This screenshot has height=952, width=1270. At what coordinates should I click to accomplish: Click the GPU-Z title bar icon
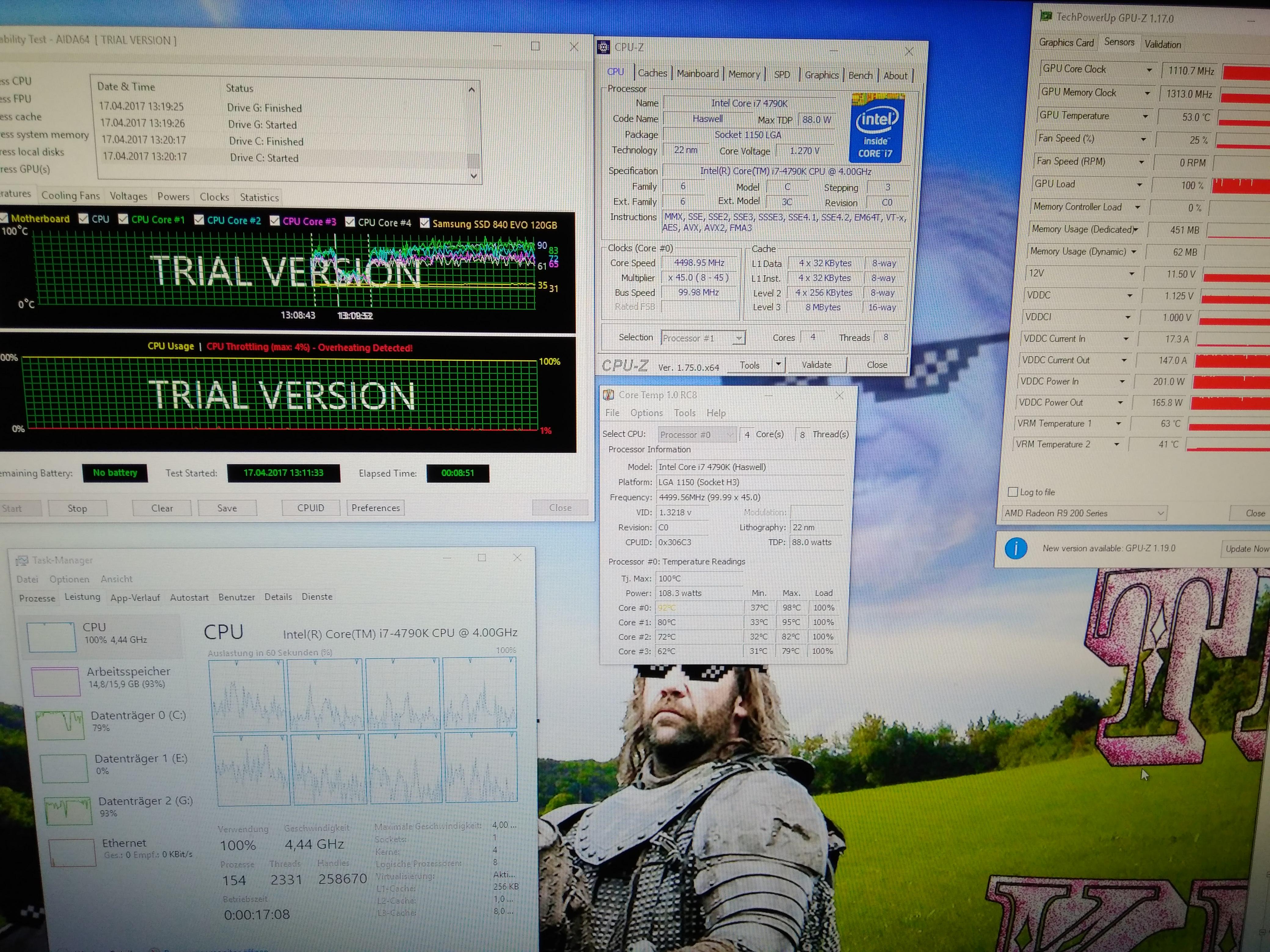1046,16
